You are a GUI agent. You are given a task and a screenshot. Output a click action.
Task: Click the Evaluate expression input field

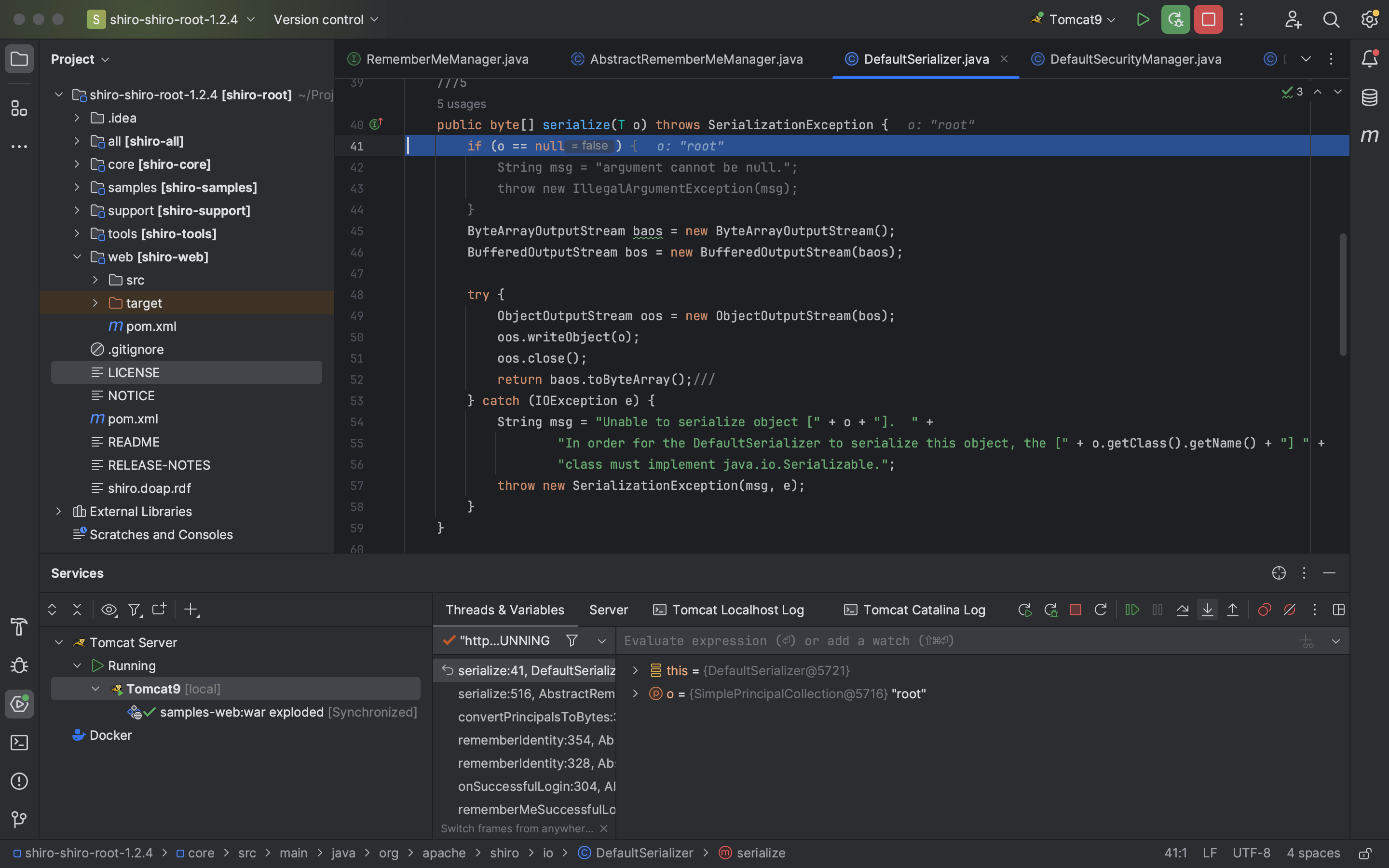pyautogui.click(x=953, y=641)
